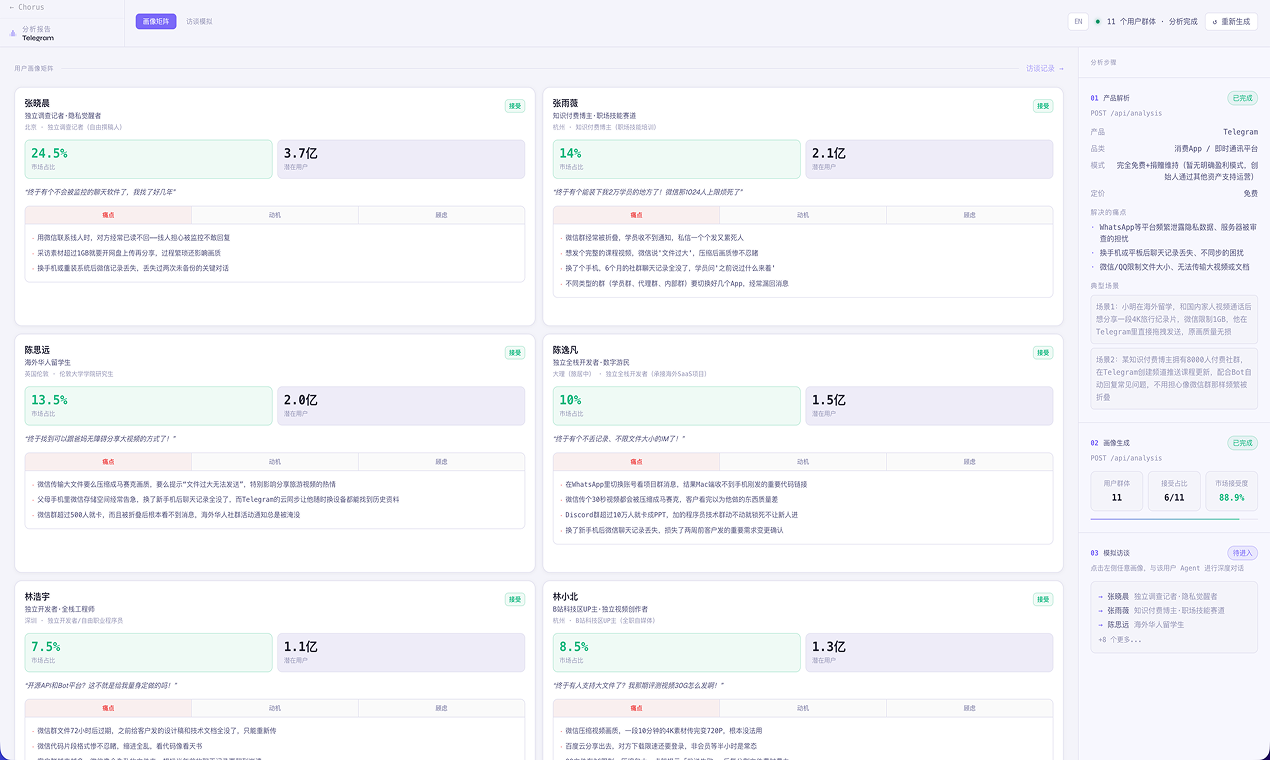This screenshot has height=760, width=1270.
Task: Click the 13.5% market share box
Action: (149, 406)
